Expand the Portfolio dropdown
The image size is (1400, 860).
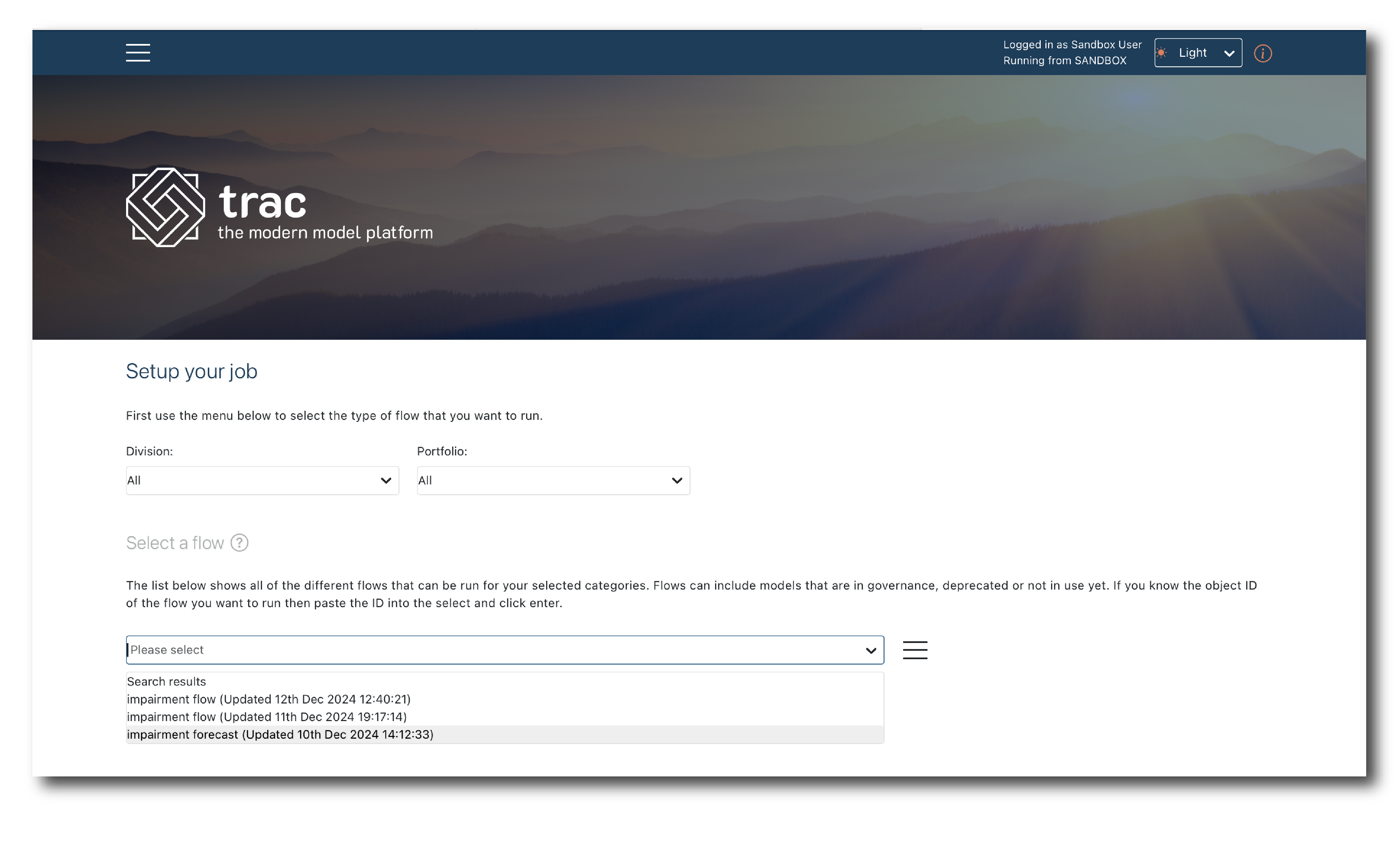tap(553, 481)
